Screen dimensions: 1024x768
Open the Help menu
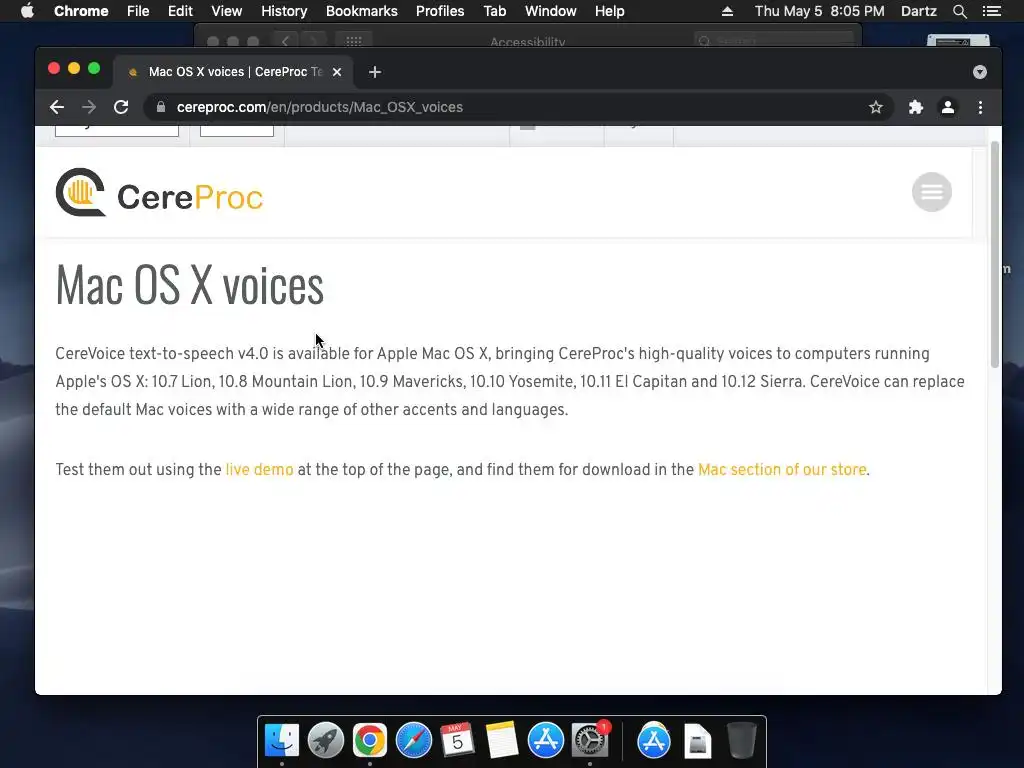609,11
